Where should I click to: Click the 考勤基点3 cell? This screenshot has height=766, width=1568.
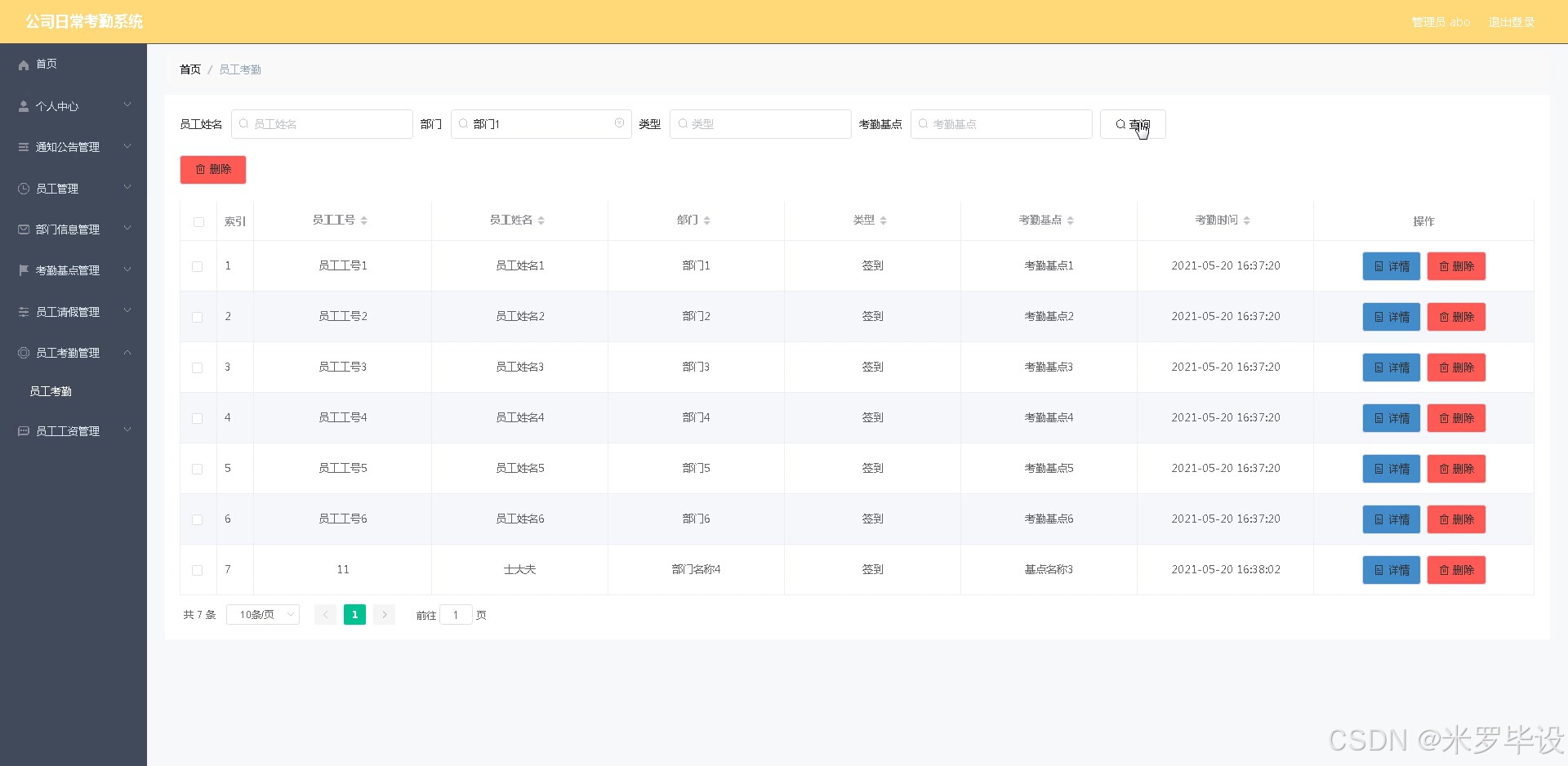pyautogui.click(x=1049, y=367)
